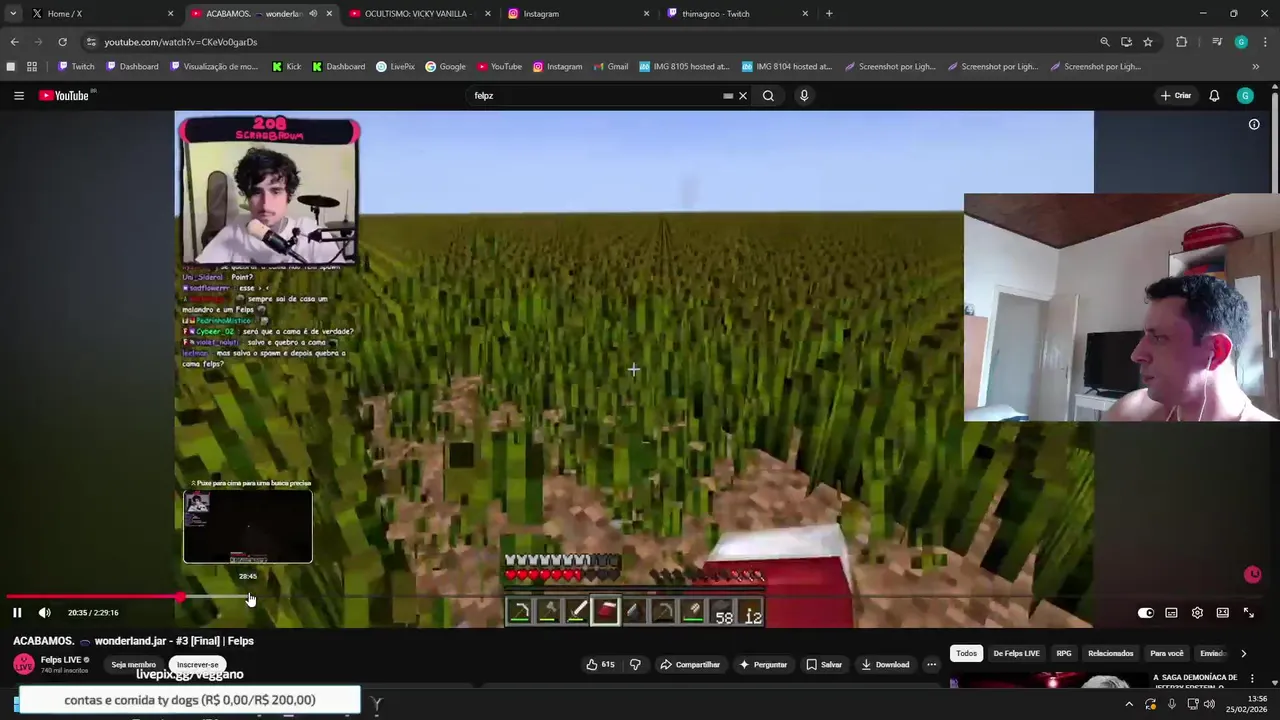Select the Para você filter chip

[x=1167, y=654]
